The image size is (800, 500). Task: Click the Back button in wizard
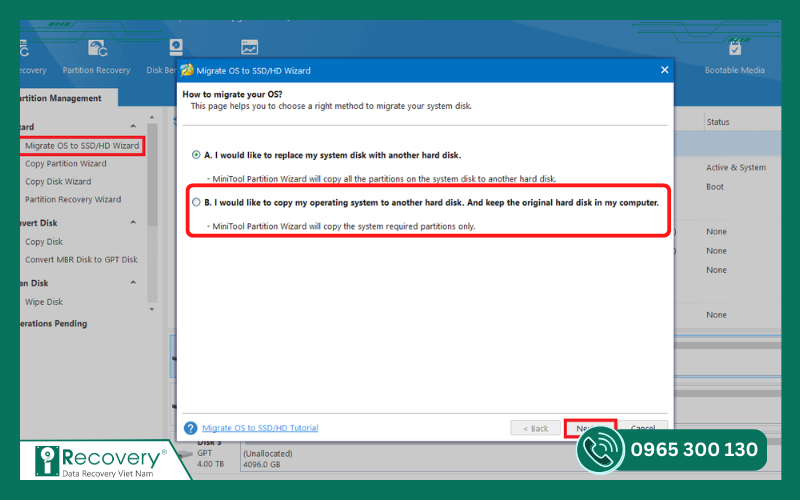pos(535,429)
